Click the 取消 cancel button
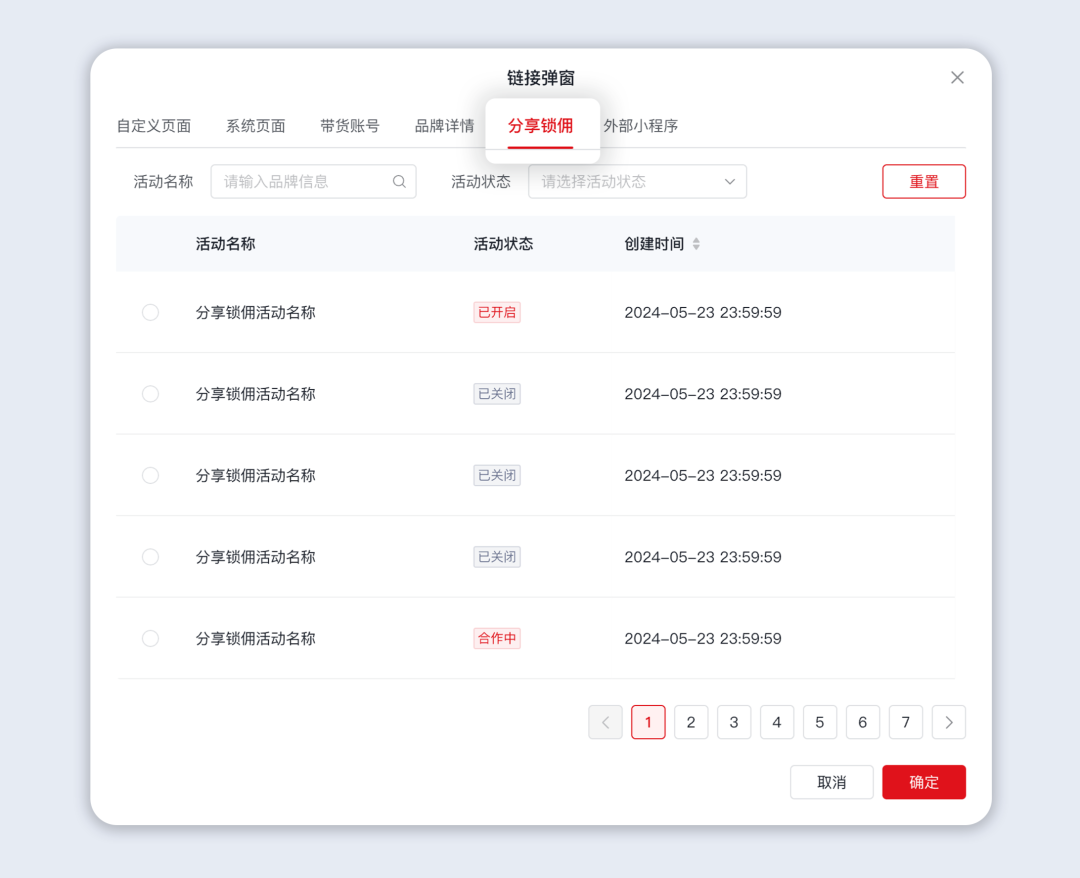This screenshot has width=1080, height=878. tap(831, 782)
